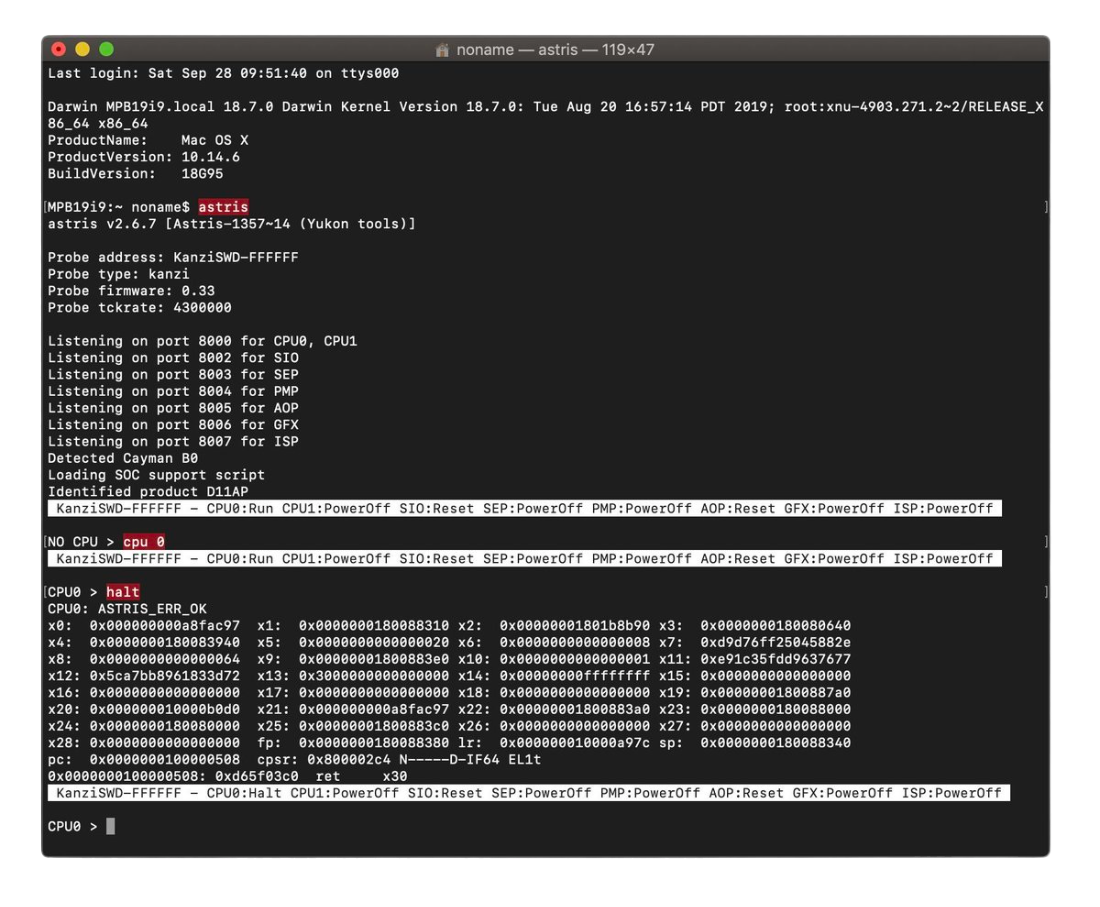Close the Terminal window with red button
1100x907 pixels.
[x=59, y=49]
